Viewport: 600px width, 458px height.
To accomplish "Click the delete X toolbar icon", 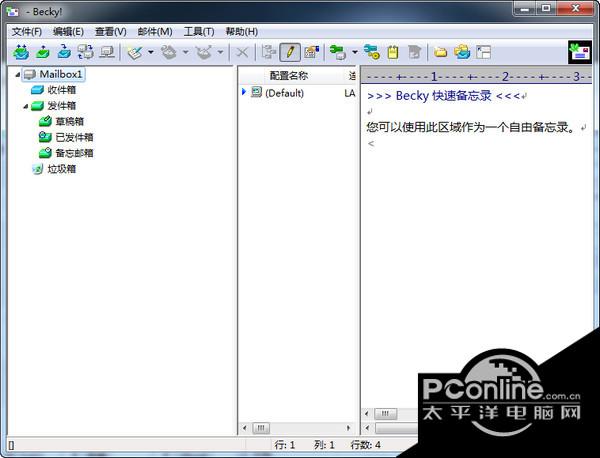I will pyautogui.click(x=242, y=52).
